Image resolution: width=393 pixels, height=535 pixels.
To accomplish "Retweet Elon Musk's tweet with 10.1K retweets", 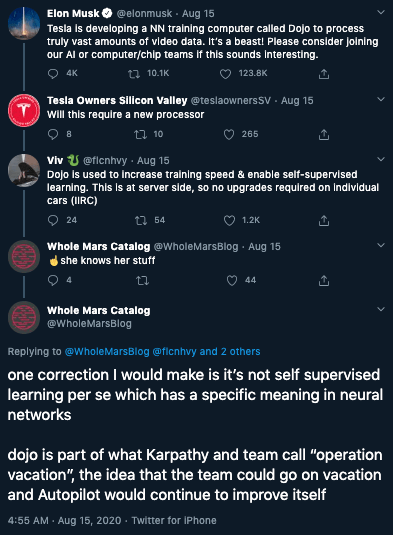I will coord(134,74).
